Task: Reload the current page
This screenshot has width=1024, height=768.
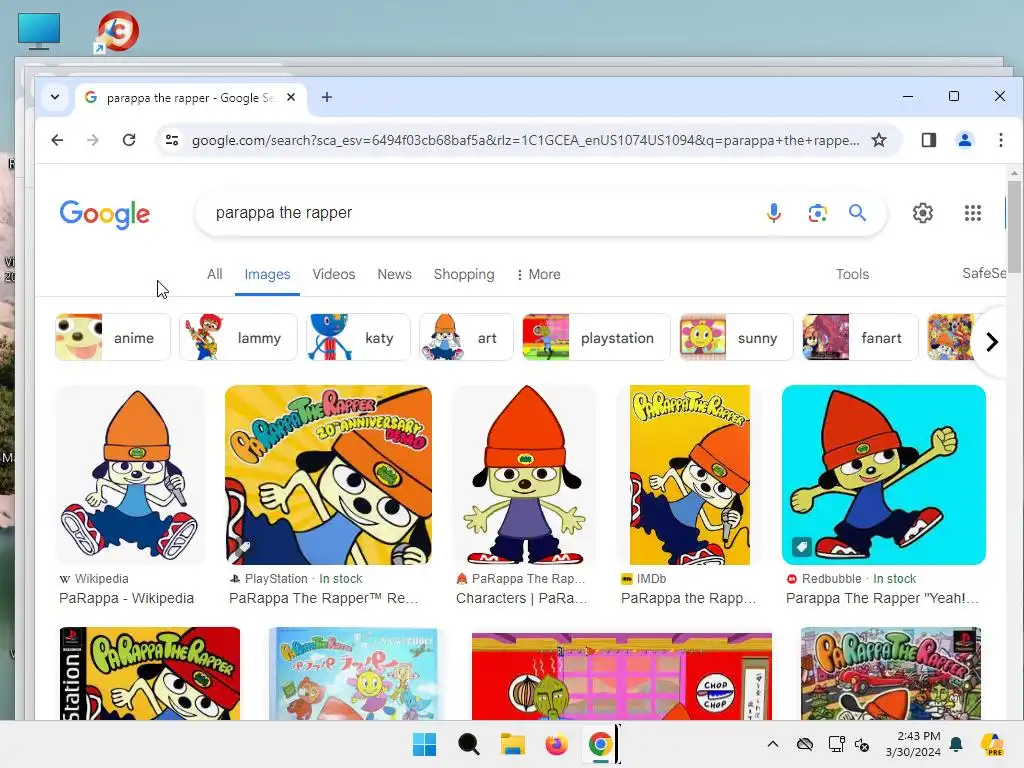Action: coord(129,140)
